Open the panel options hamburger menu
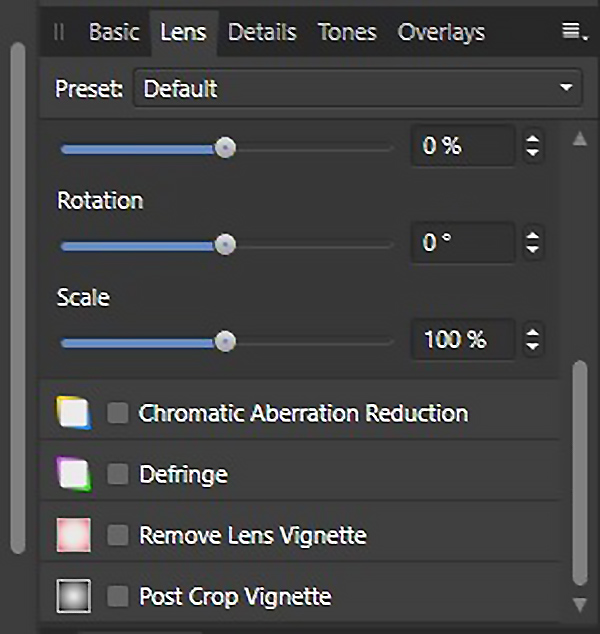 [573, 32]
